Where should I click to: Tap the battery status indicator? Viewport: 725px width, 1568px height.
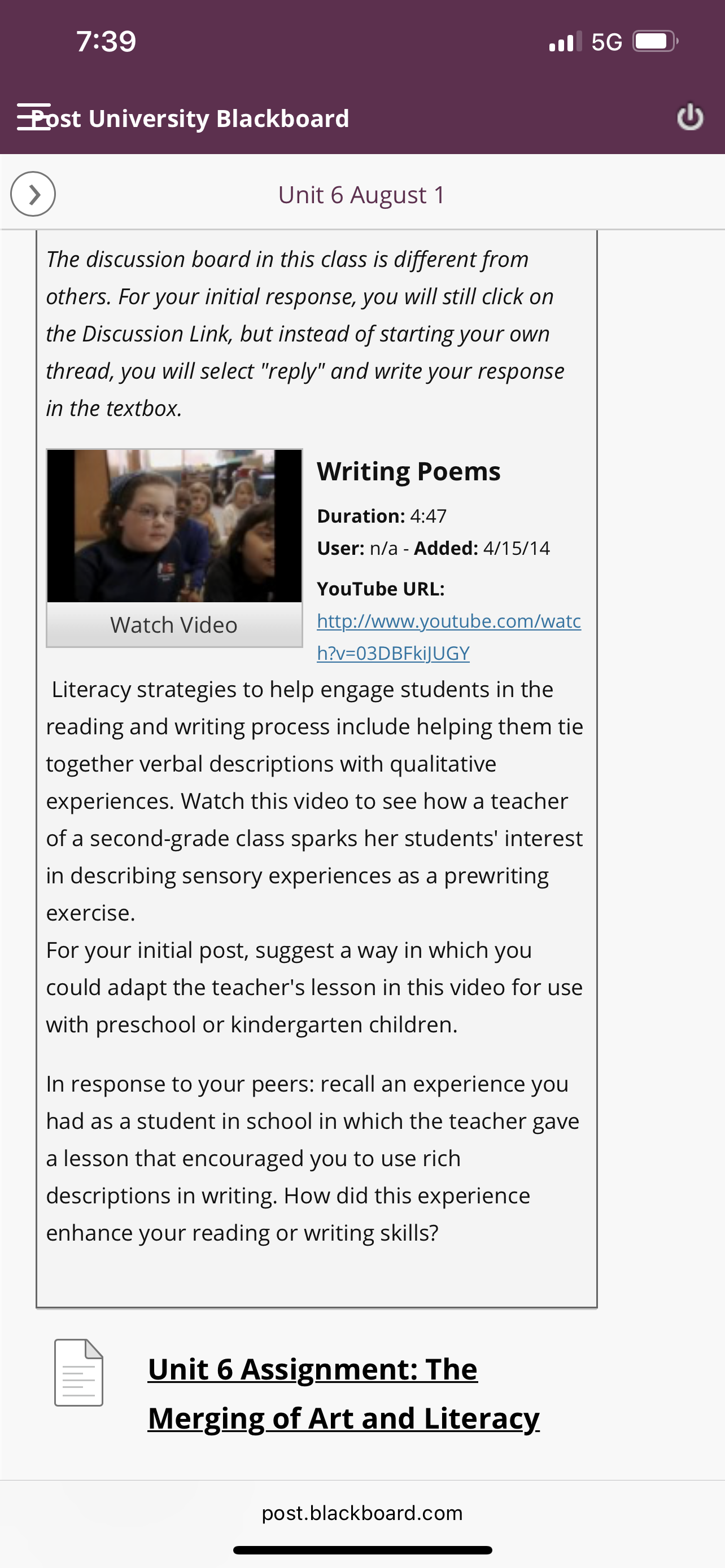[655, 41]
